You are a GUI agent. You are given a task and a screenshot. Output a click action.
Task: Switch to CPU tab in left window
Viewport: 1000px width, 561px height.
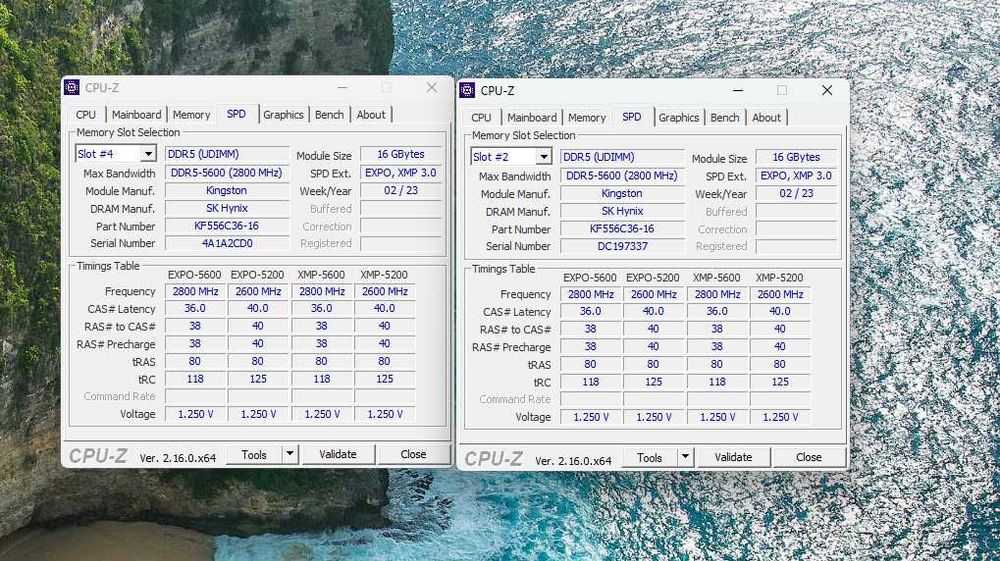point(85,115)
